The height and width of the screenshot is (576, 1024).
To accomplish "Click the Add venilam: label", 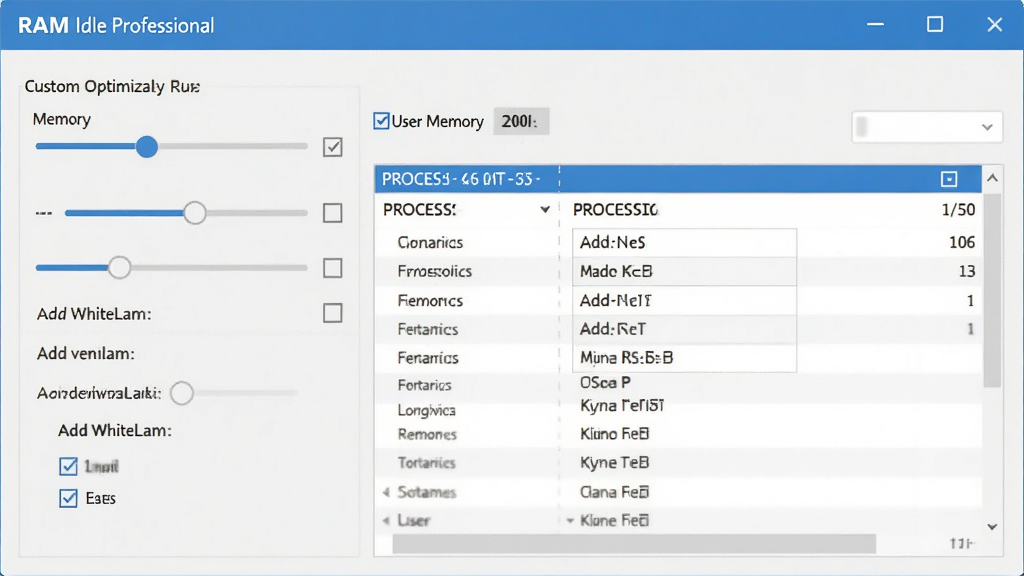I will [x=86, y=353].
